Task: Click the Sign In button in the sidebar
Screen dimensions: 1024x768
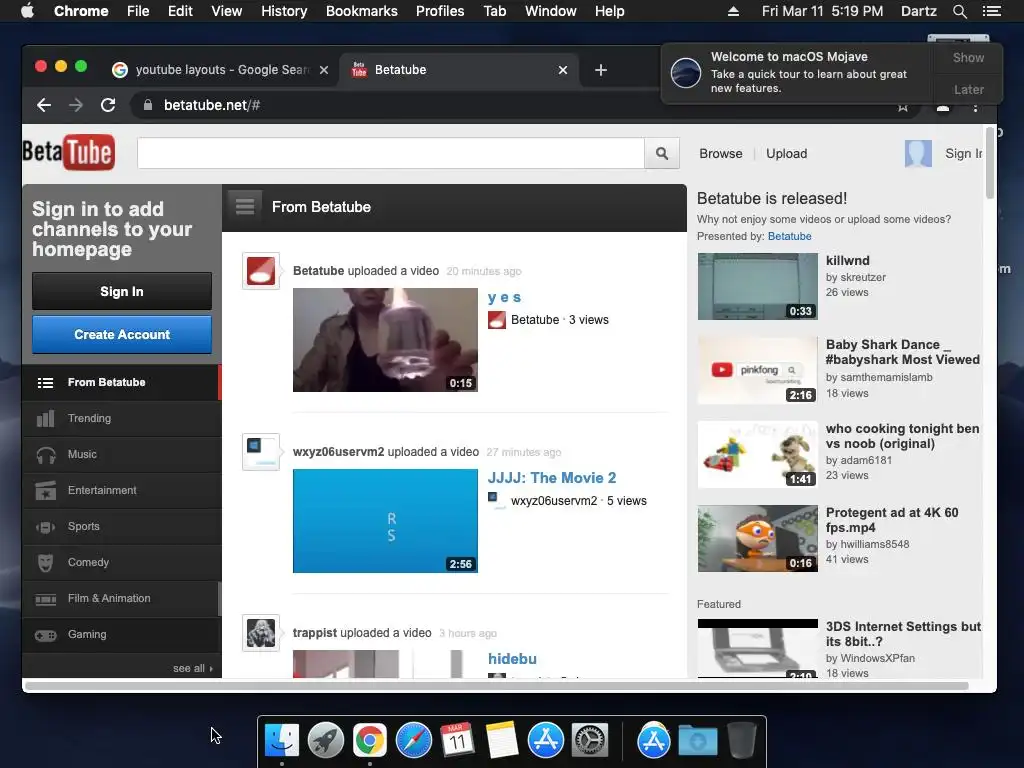Action: (122, 291)
